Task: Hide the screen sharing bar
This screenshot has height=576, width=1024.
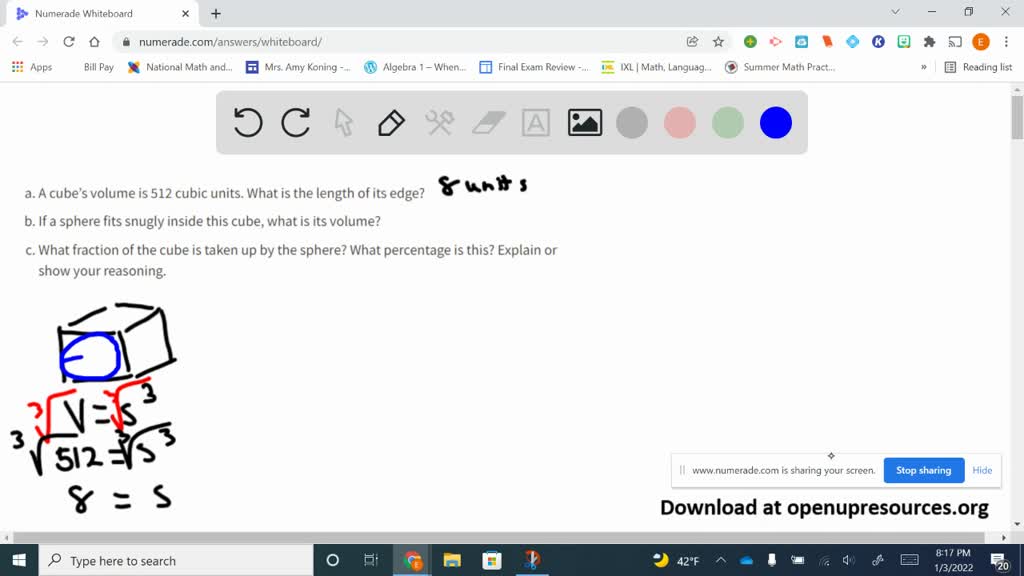Action: (982, 470)
